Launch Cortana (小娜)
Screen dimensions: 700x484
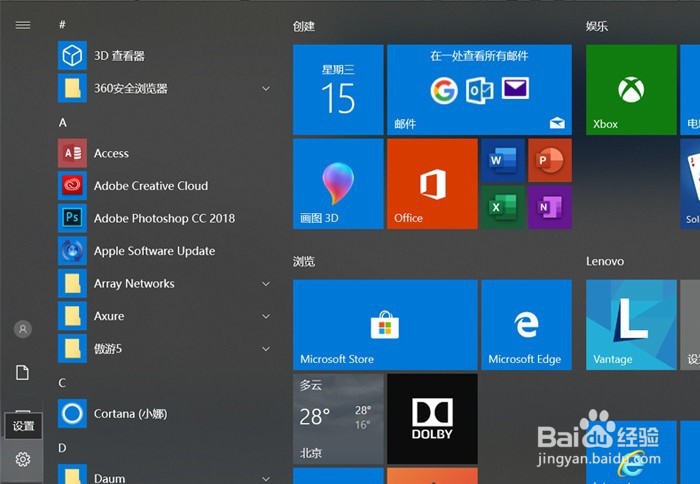(165, 414)
